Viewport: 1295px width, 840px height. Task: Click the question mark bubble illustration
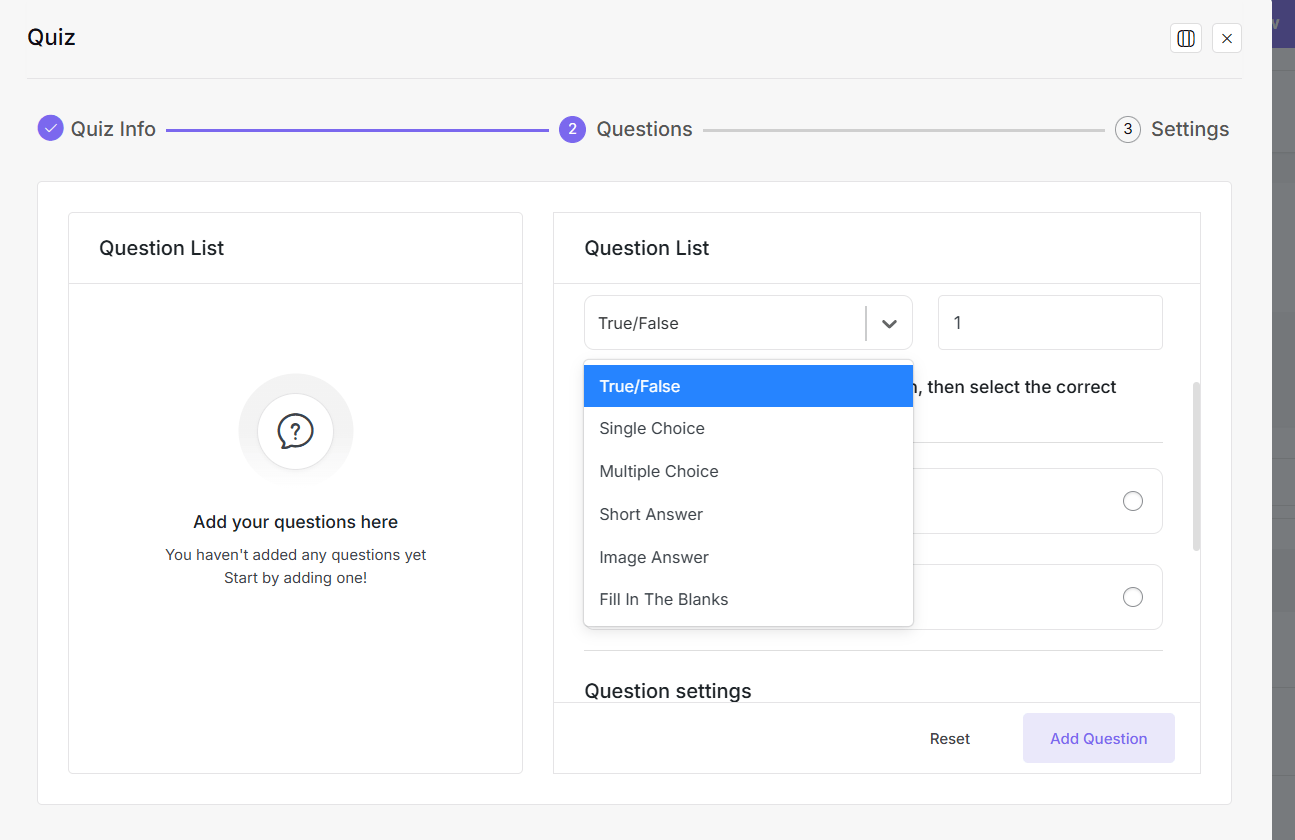point(295,430)
